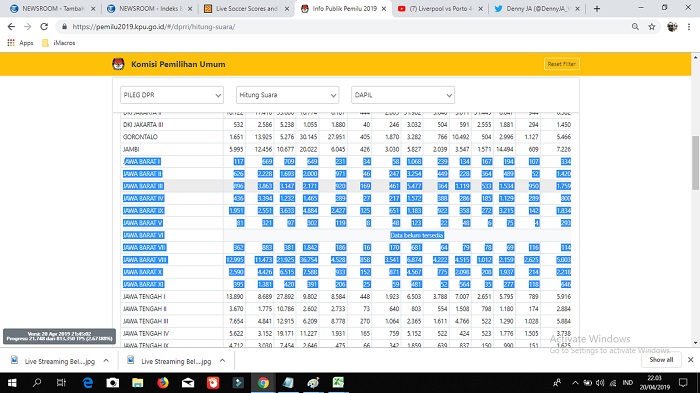
Task: Open File Explorer from the taskbar
Action: (138, 383)
